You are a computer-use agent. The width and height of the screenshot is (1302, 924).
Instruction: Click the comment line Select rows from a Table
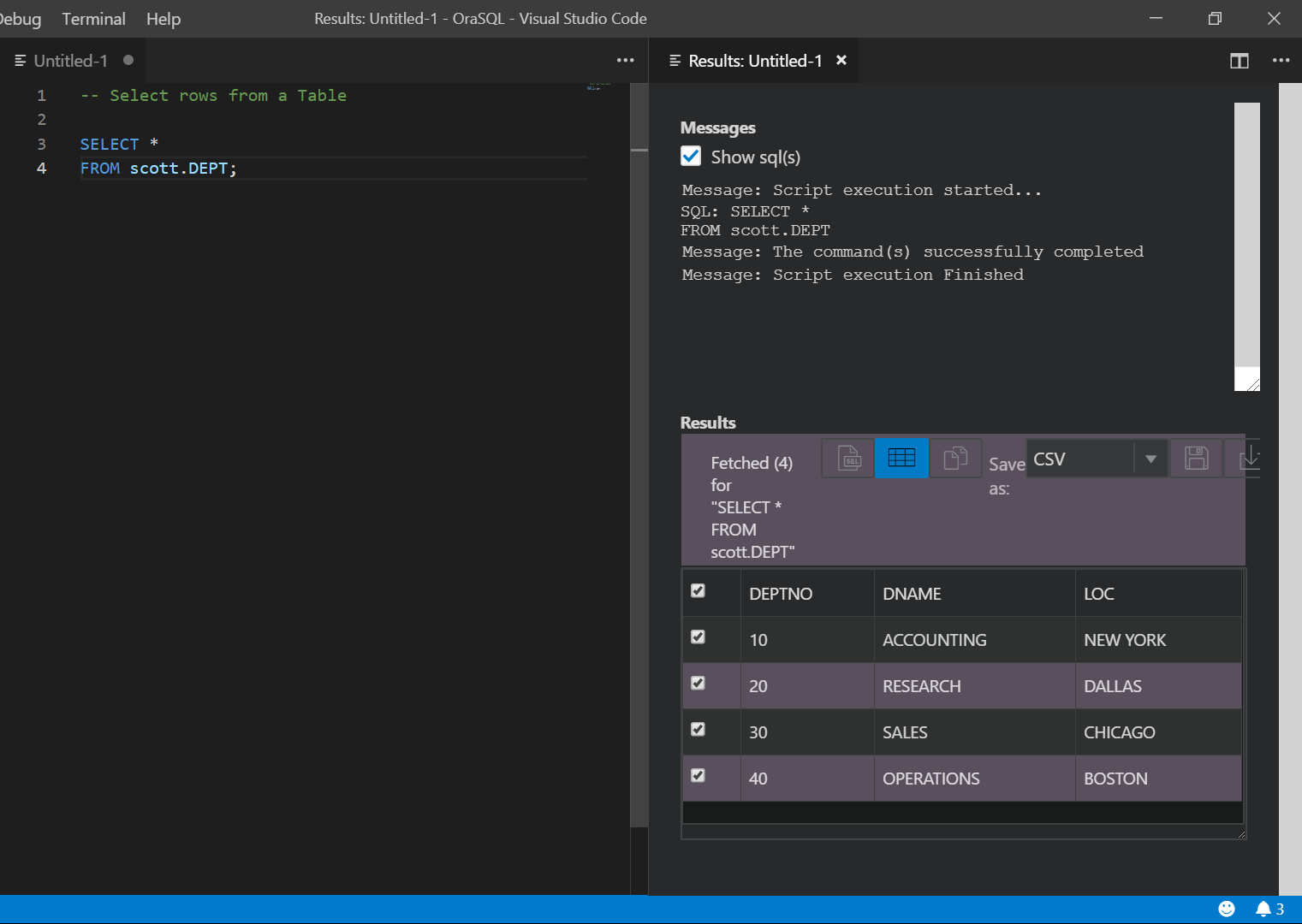(x=213, y=95)
